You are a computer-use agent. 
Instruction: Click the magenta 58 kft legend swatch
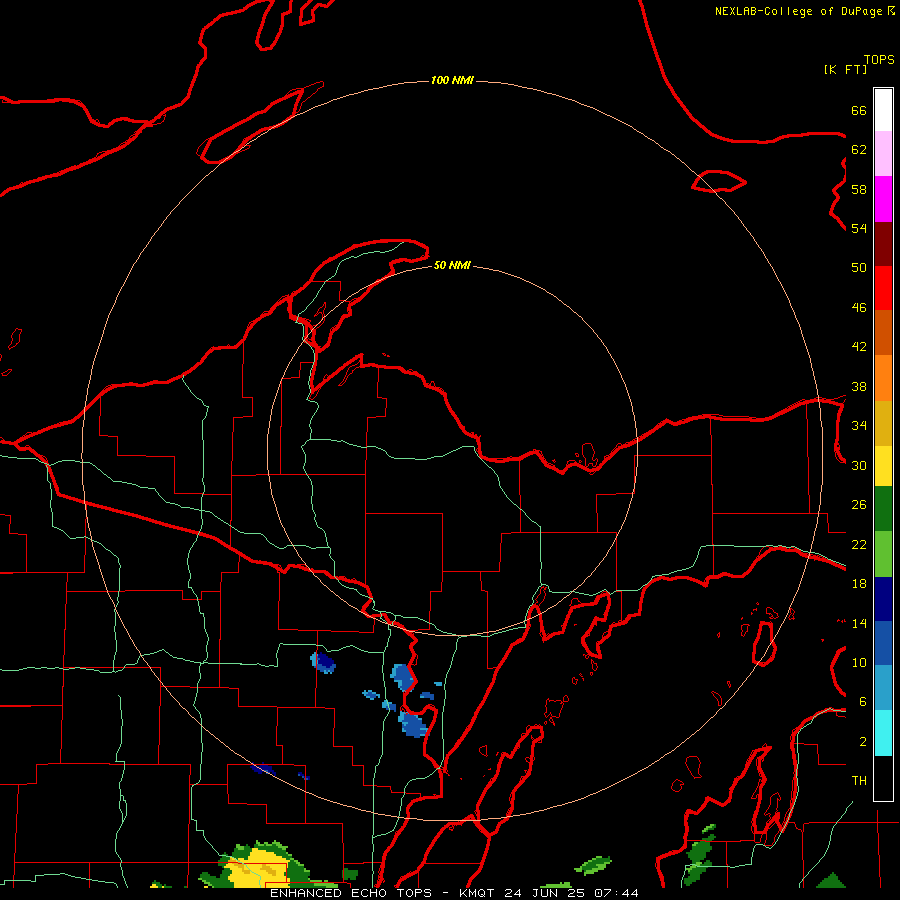[x=883, y=199]
